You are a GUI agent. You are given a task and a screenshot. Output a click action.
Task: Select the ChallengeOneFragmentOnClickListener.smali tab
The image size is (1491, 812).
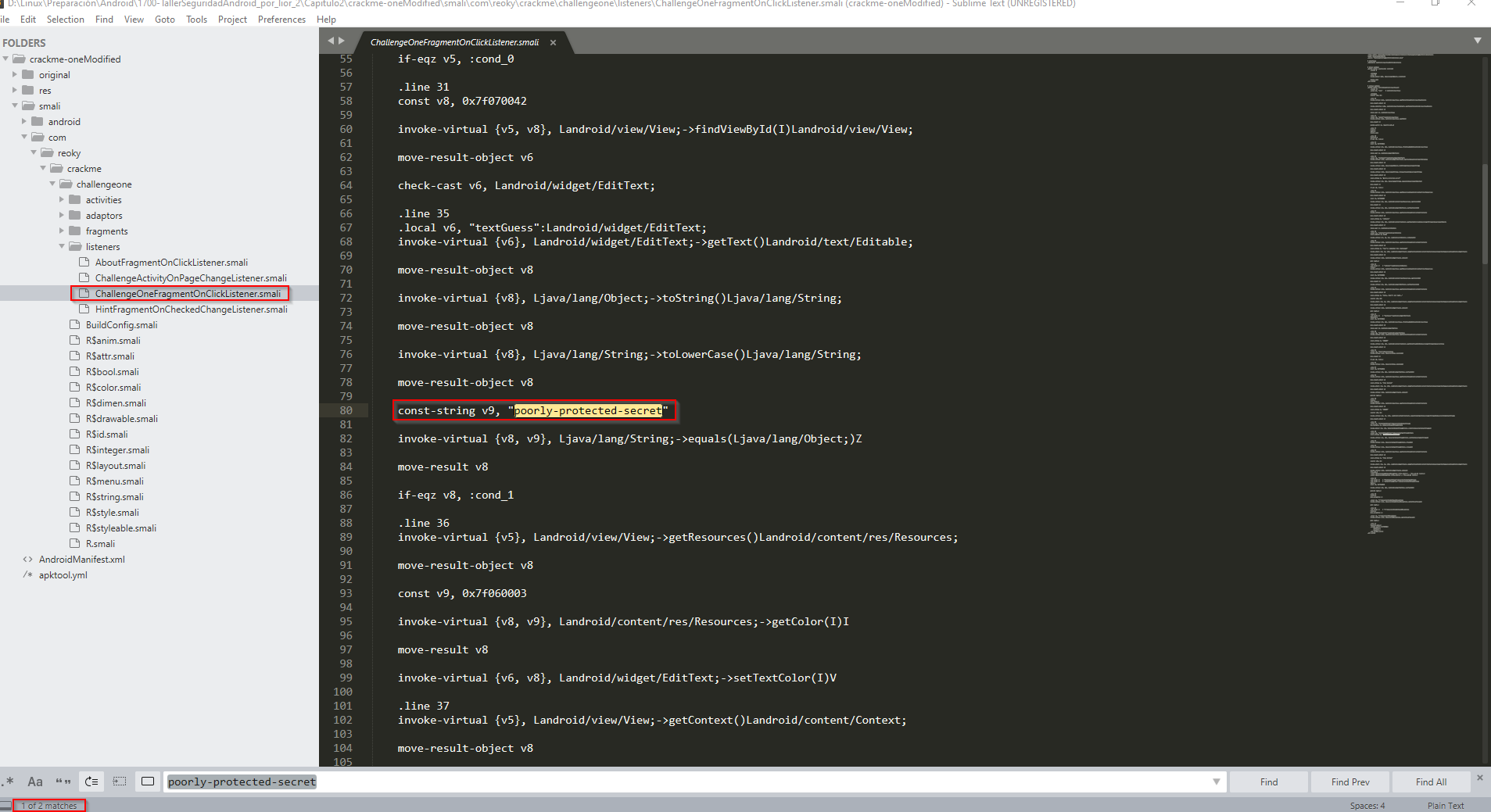454,42
